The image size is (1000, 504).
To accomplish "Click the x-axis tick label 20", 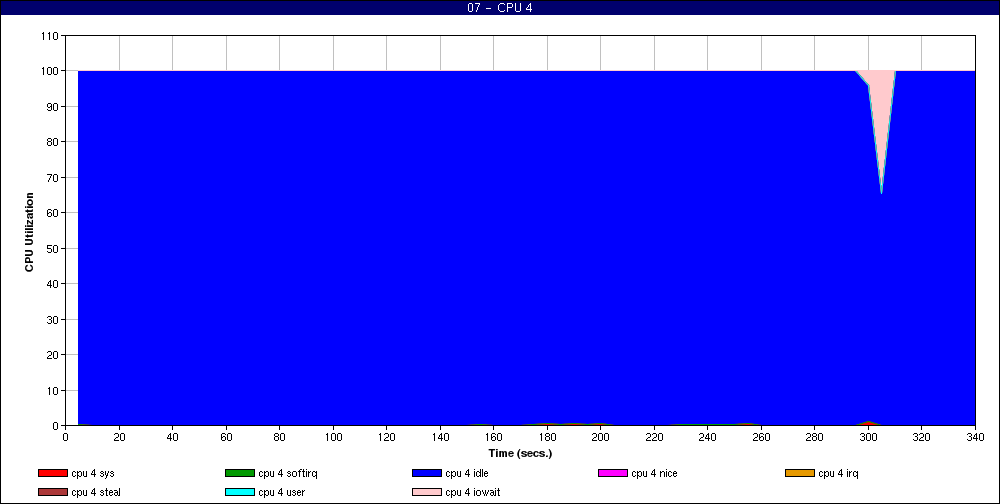I will (119, 437).
